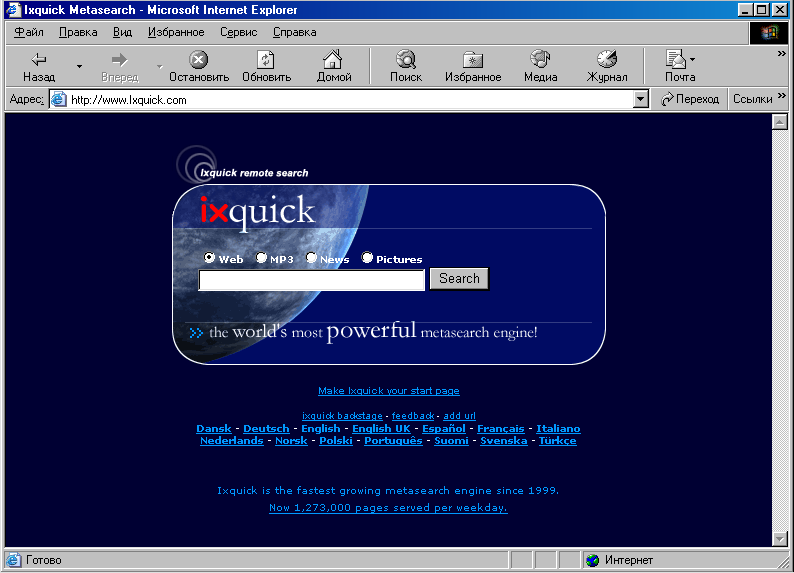Switch language to Italiano

click(559, 429)
